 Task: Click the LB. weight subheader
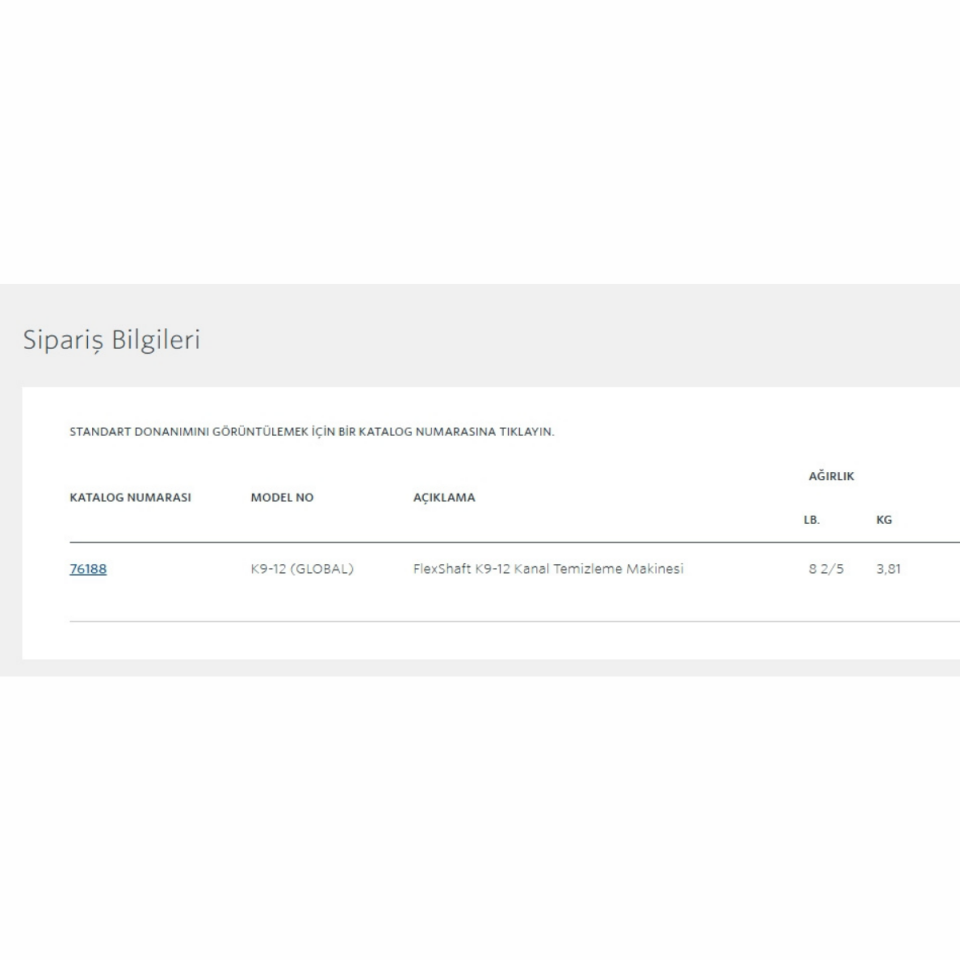point(811,520)
